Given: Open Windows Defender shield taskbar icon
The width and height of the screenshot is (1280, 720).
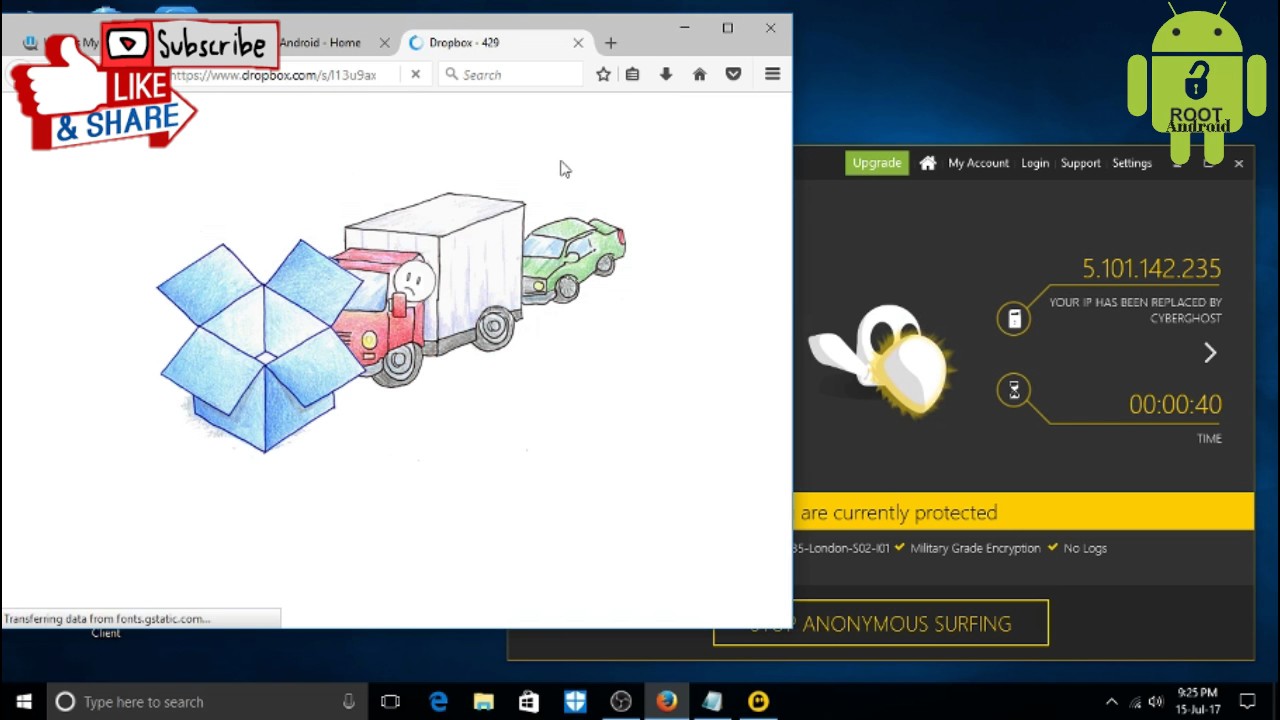Looking at the screenshot, I should [575, 701].
